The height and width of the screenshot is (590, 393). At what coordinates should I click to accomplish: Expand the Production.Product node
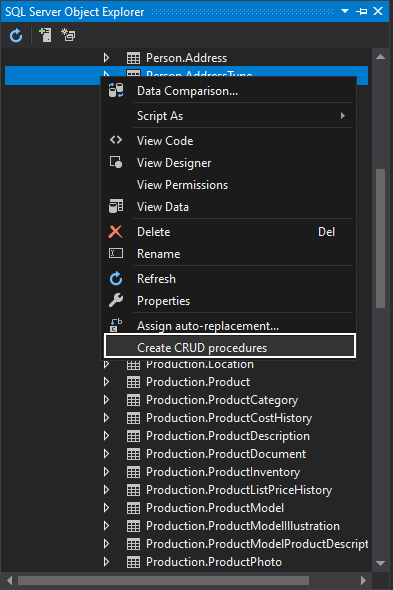coord(107,382)
